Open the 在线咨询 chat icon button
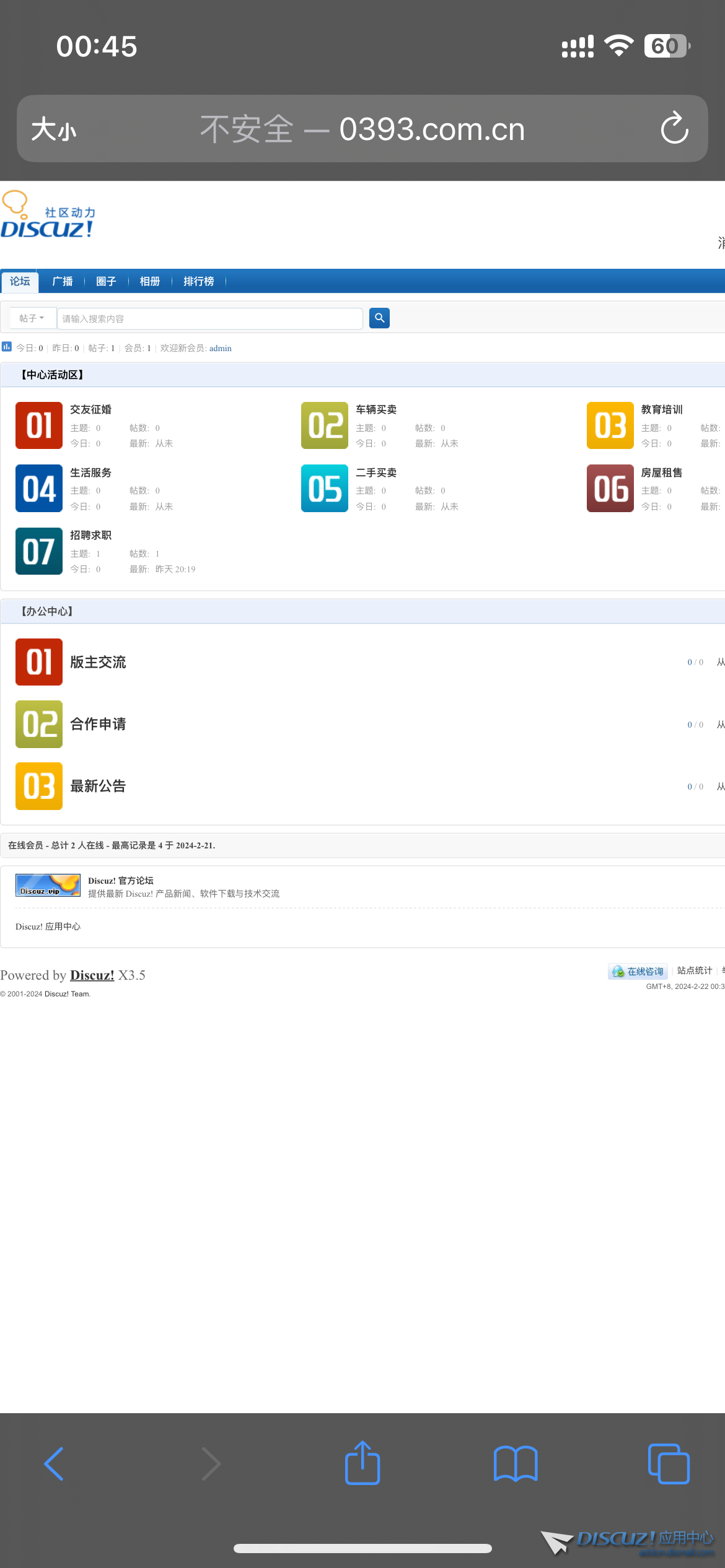The height and width of the screenshot is (1568, 725). (x=638, y=971)
